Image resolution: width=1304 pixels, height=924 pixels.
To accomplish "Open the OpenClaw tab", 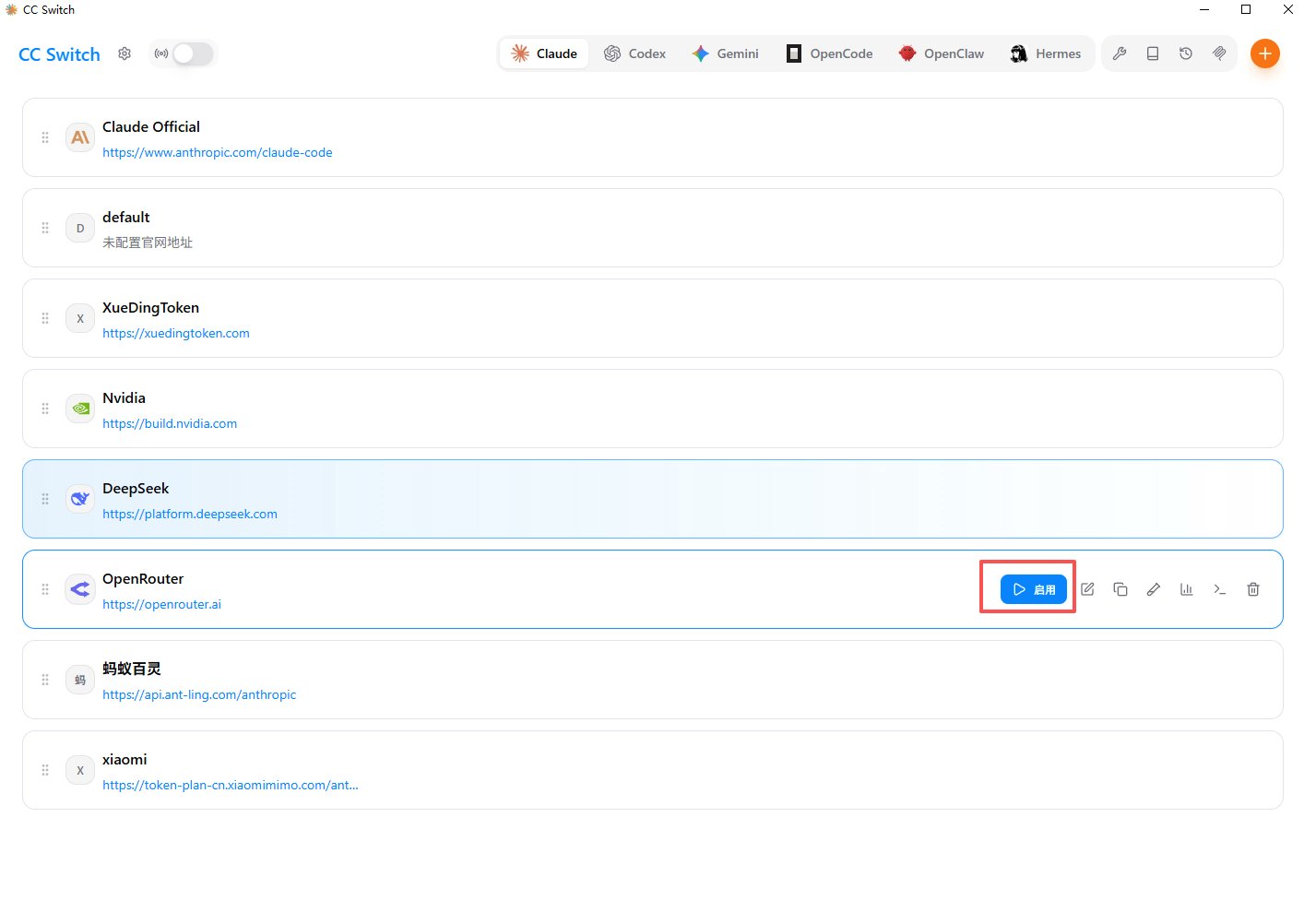I will coord(942,53).
